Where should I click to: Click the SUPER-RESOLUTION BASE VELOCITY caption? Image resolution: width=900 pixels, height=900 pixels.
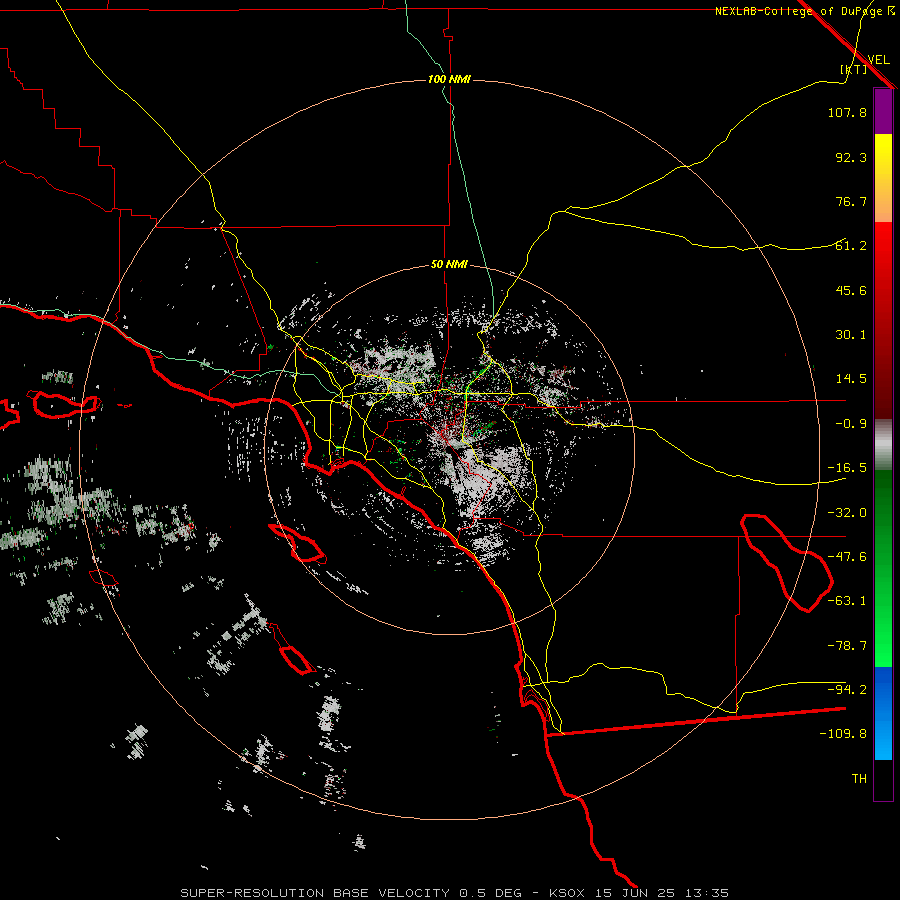315,893
